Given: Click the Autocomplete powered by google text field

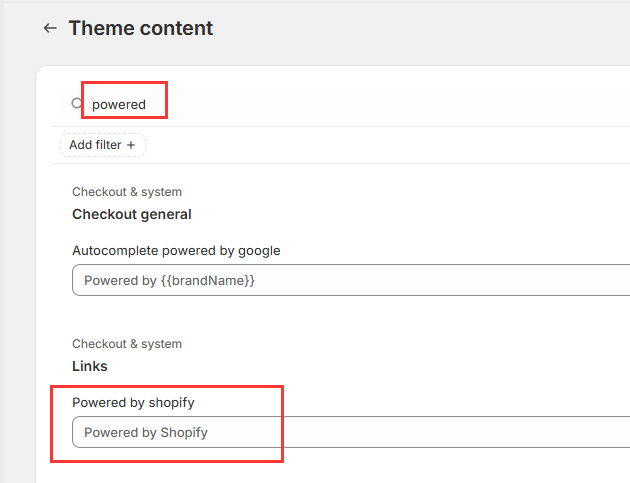Looking at the screenshot, I should point(350,281).
